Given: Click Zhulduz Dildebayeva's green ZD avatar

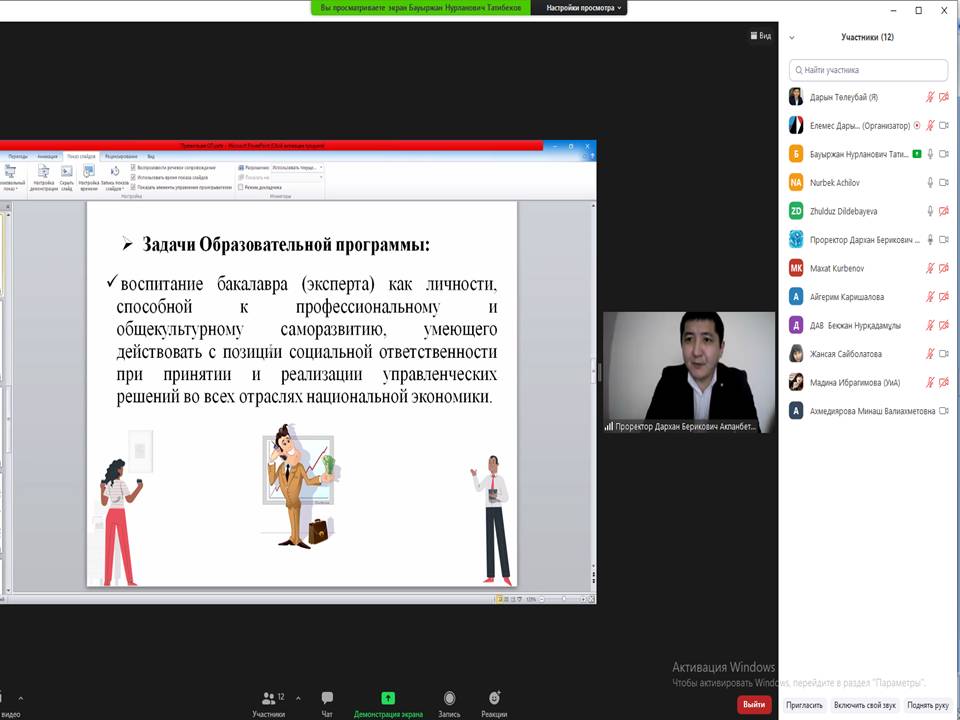Looking at the screenshot, I should [796, 211].
